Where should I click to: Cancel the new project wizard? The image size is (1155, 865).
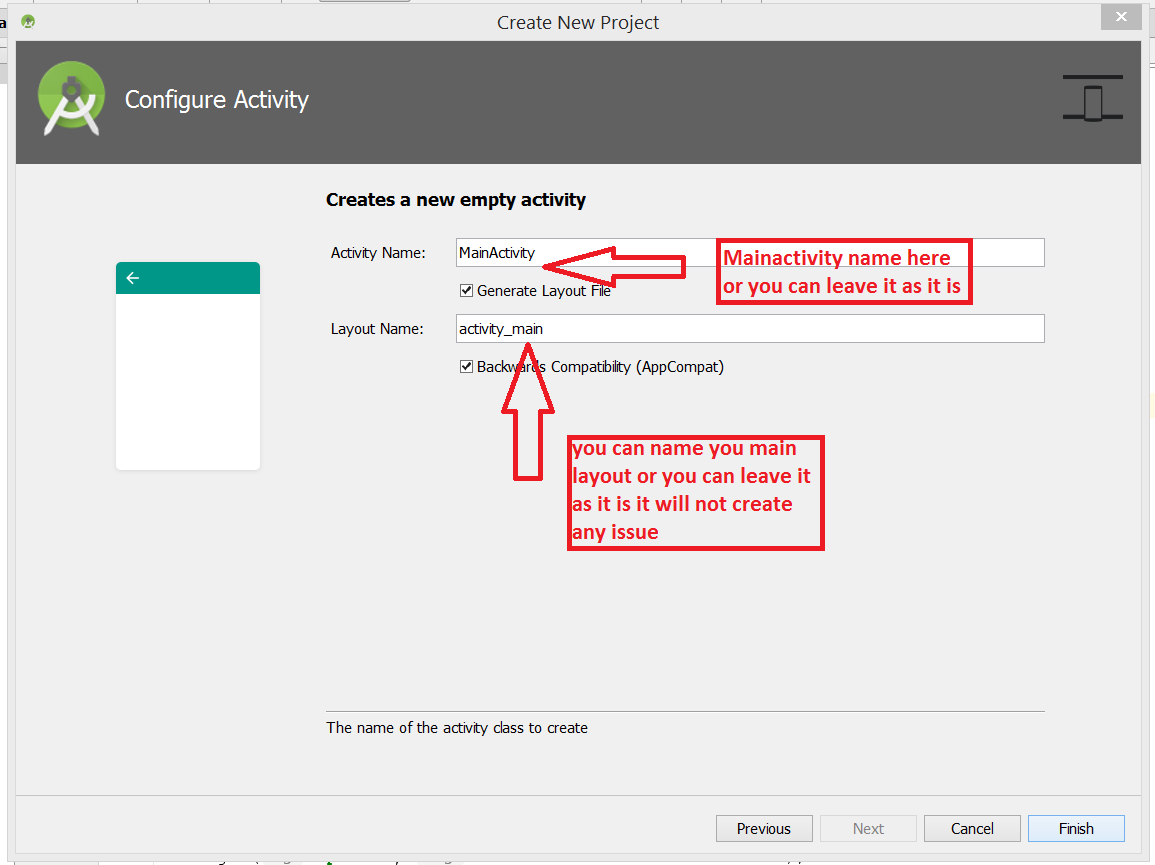[972, 828]
